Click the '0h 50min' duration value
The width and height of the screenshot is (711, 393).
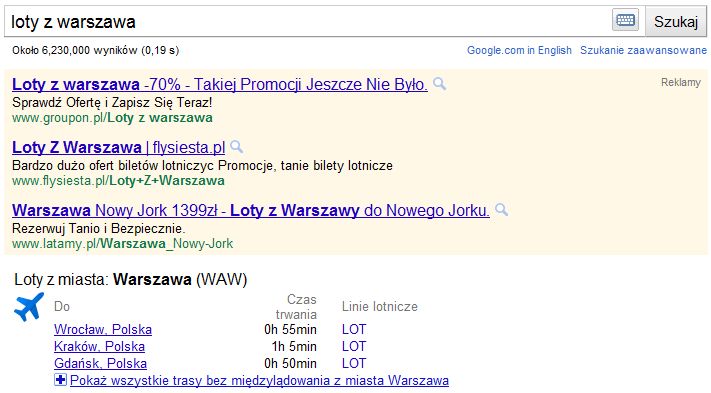pyautogui.click(x=290, y=363)
